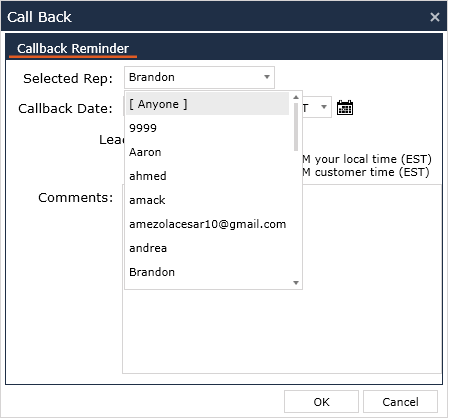Close the Call Back dialog

point(435,17)
